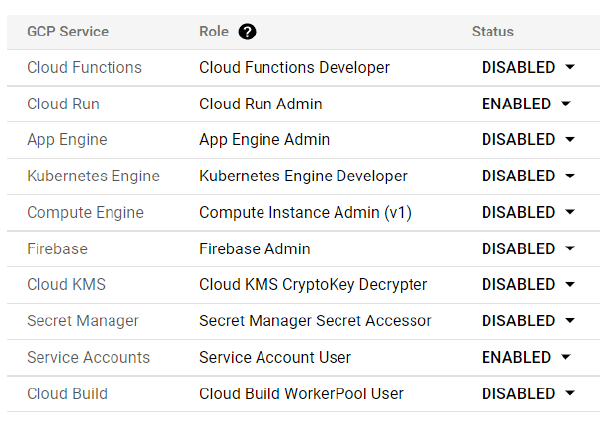Open Firebase status dropdown arrow
The image size is (600, 424).
pos(570,248)
